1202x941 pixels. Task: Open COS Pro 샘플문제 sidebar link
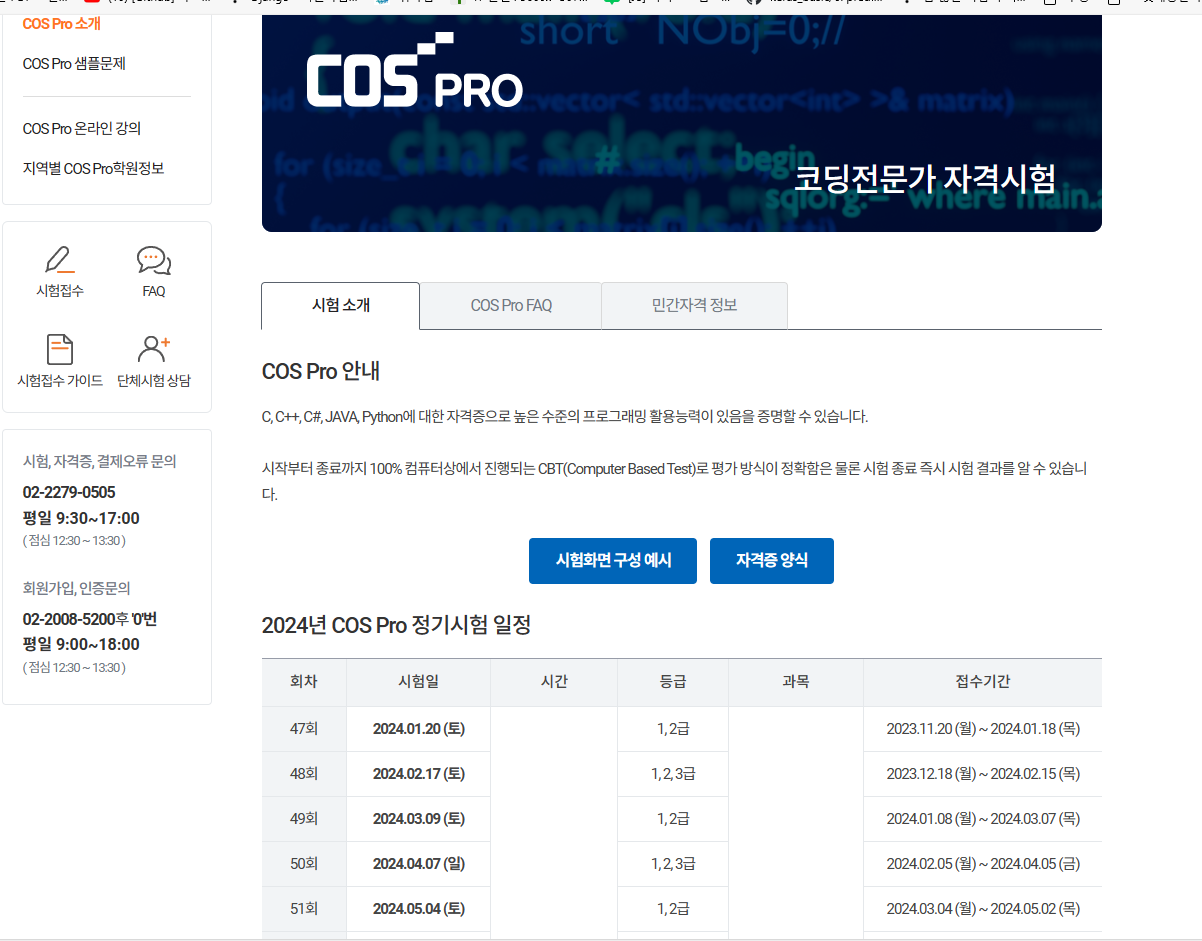tap(74, 63)
